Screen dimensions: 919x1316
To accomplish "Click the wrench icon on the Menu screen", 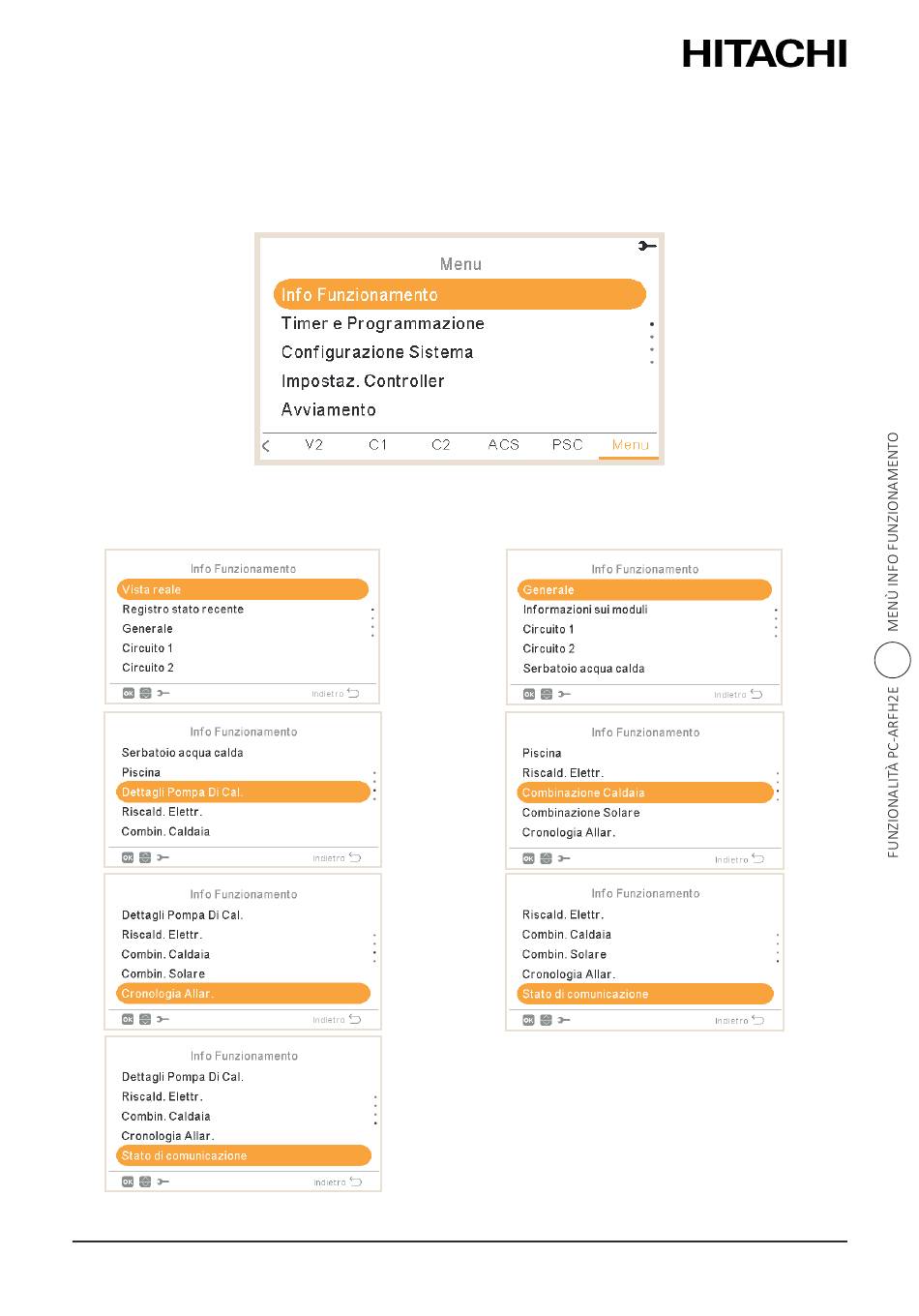I will tap(647, 247).
